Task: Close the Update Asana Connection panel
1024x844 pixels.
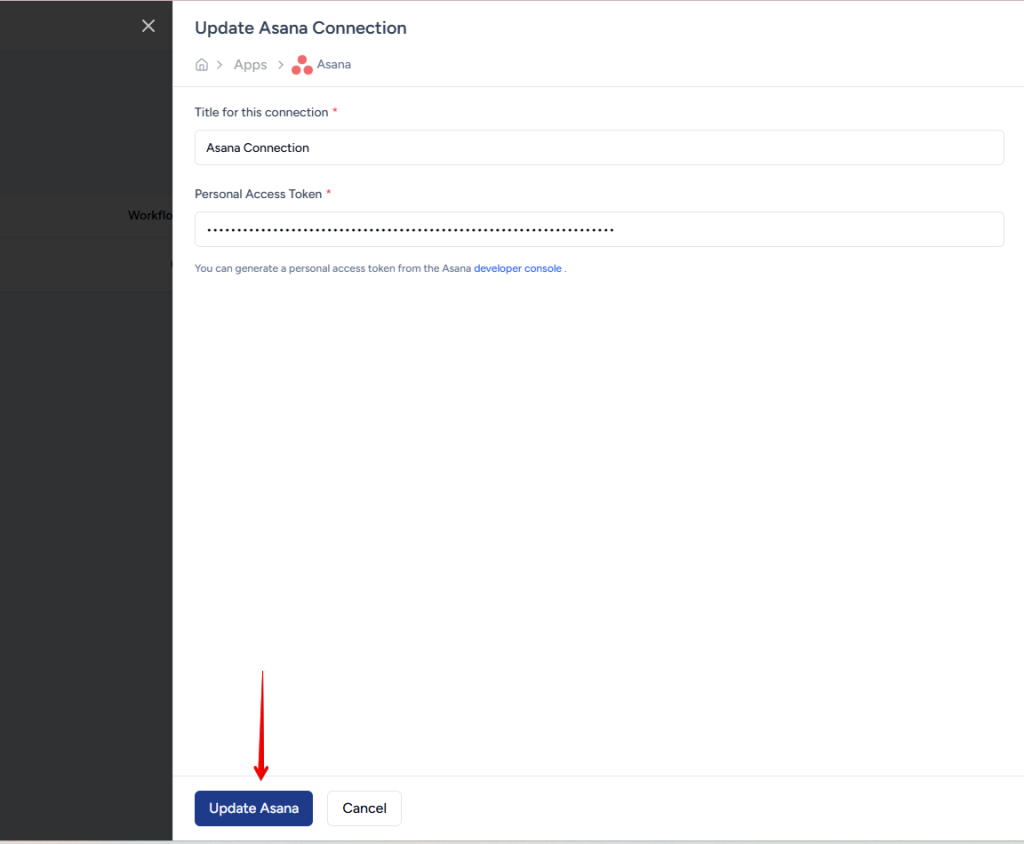Action: pyautogui.click(x=148, y=26)
